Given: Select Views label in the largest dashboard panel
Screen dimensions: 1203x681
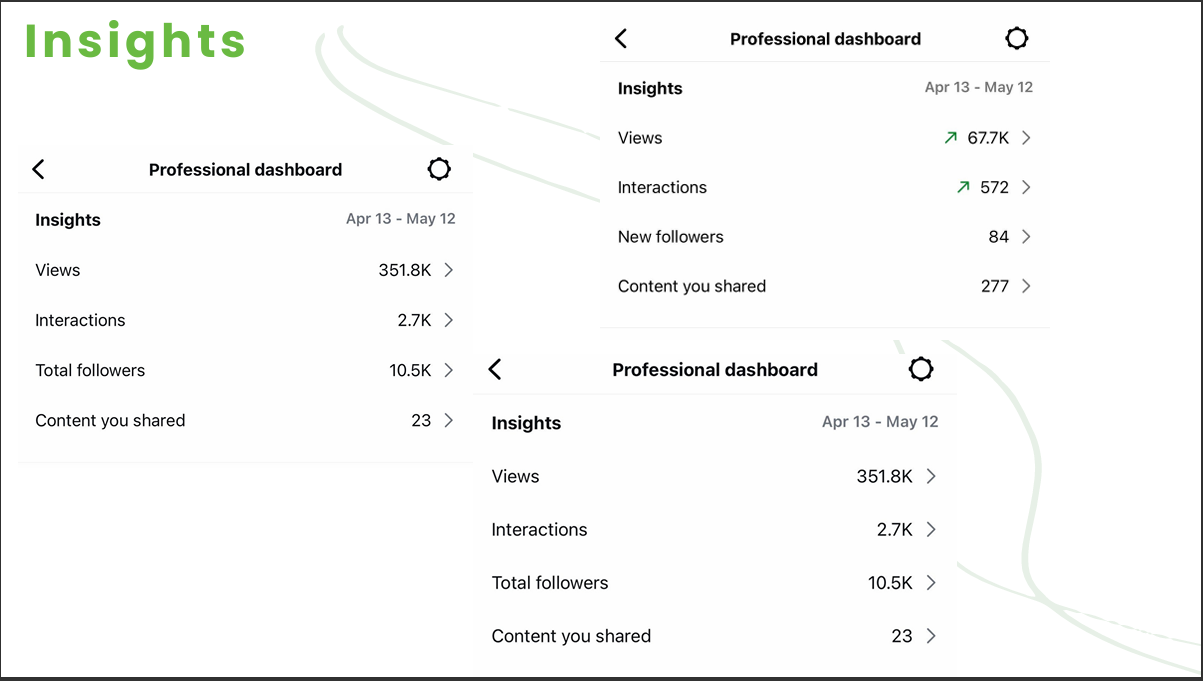Looking at the screenshot, I should pyautogui.click(x=516, y=477).
